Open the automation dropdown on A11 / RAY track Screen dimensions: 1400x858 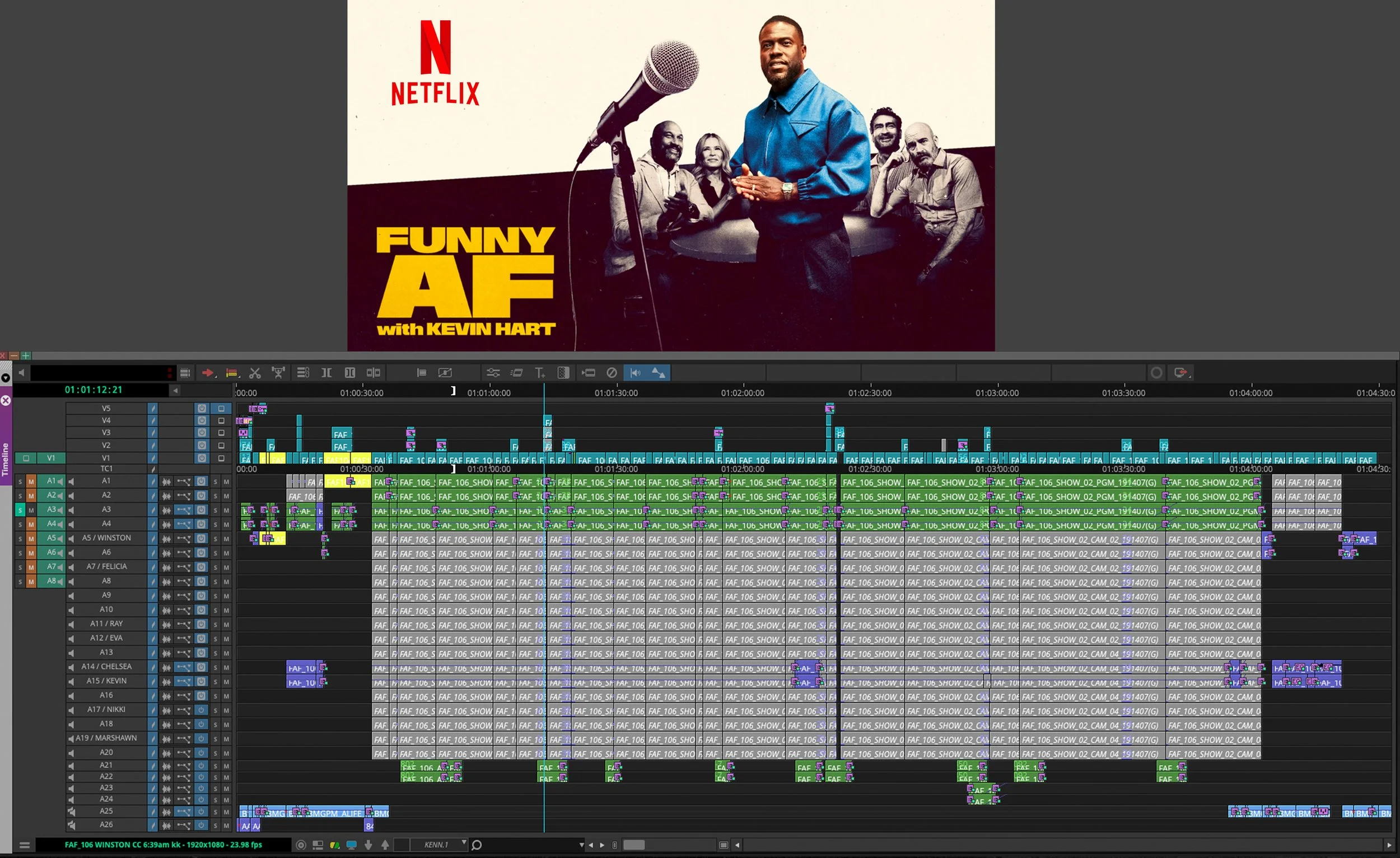point(184,624)
